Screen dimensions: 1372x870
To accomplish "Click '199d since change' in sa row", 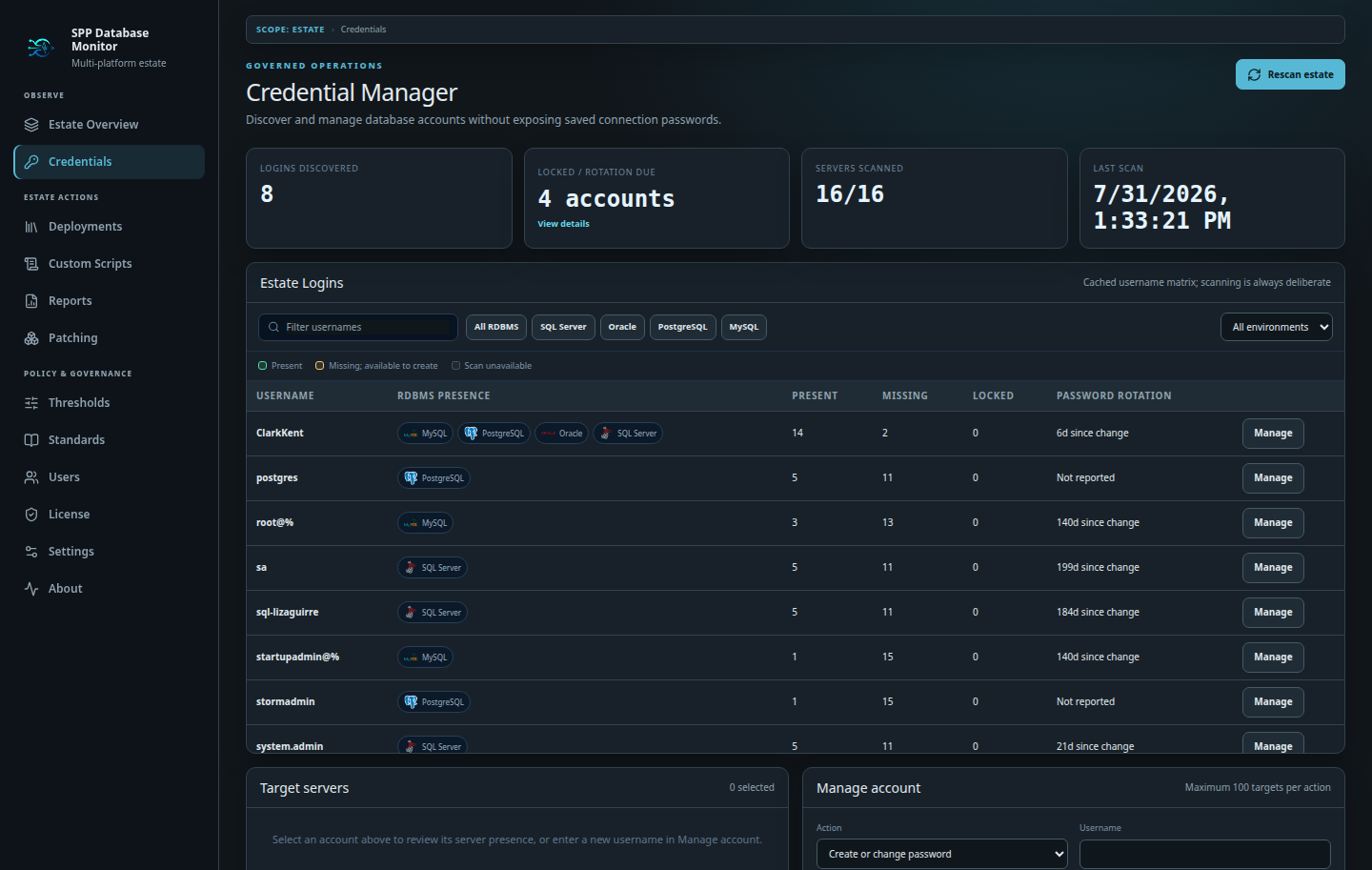I will (x=1098, y=568).
